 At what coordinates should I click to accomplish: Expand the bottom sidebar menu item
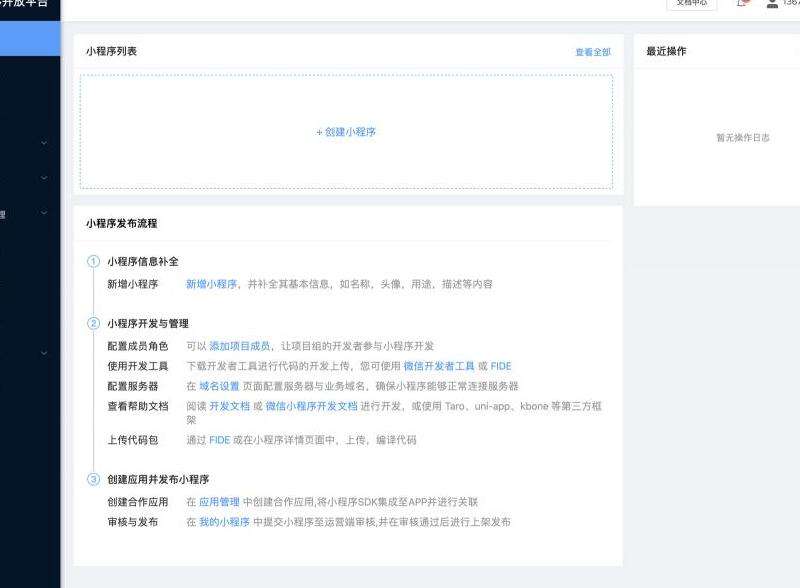tap(43, 350)
